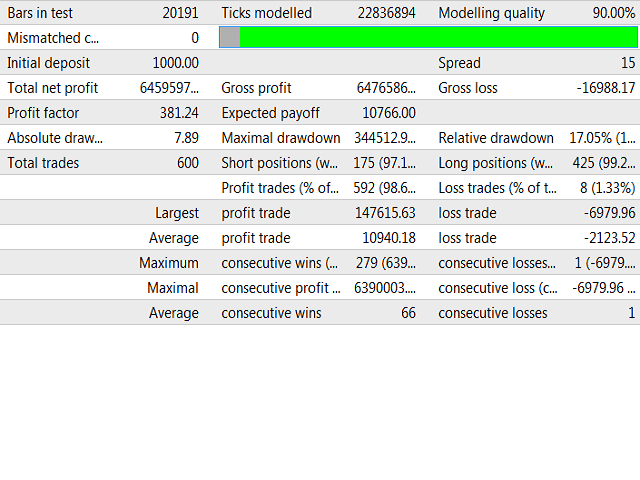This screenshot has height=480, width=640.
Task: Click the 'Maximal drawdown' label
Action: [281, 138]
